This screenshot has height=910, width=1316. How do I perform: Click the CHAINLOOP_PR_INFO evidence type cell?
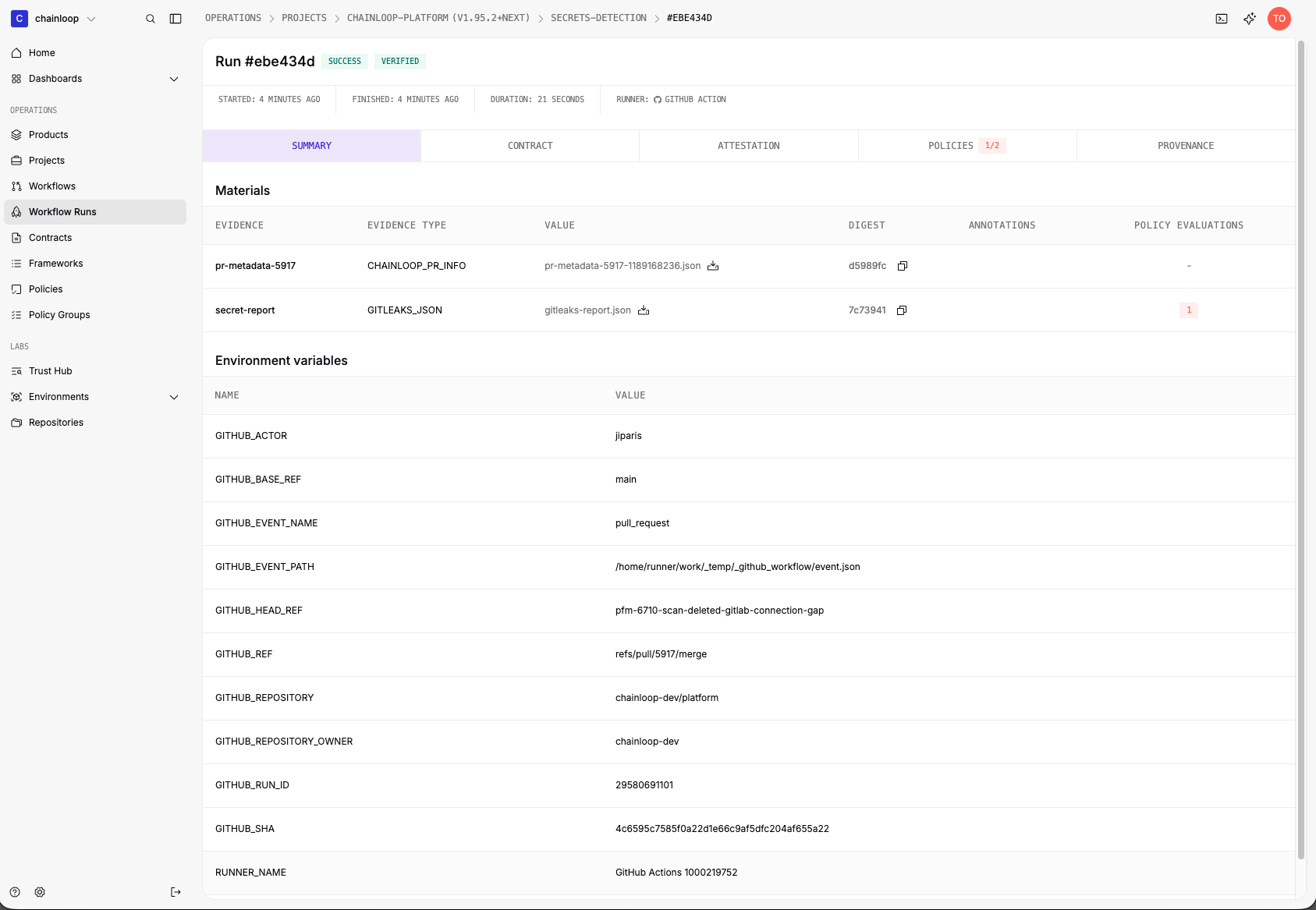pyautogui.click(x=417, y=266)
